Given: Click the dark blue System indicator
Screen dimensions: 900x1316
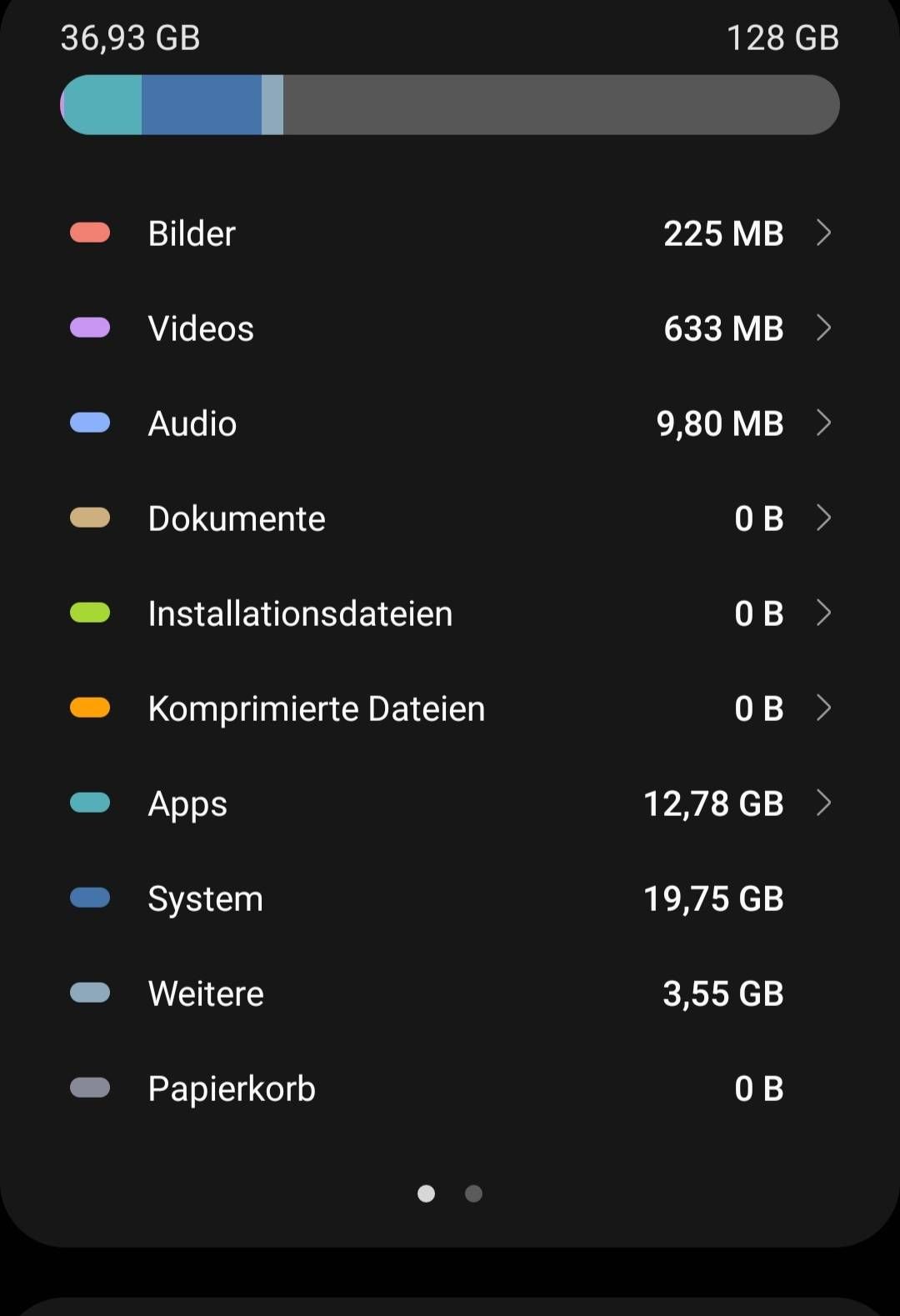Looking at the screenshot, I should tap(90, 898).
